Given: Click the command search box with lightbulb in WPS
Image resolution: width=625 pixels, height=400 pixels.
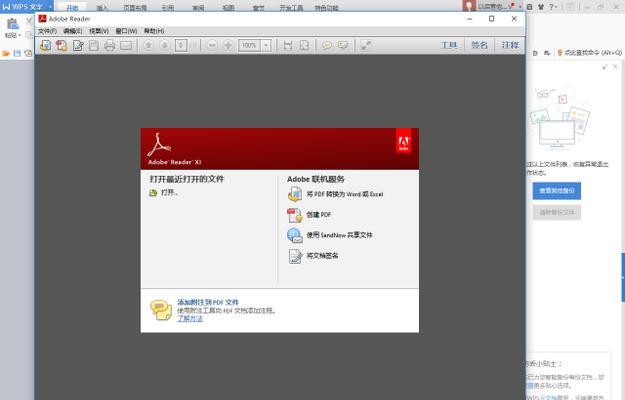Looking at the screenshot, I should pos(590,53).
